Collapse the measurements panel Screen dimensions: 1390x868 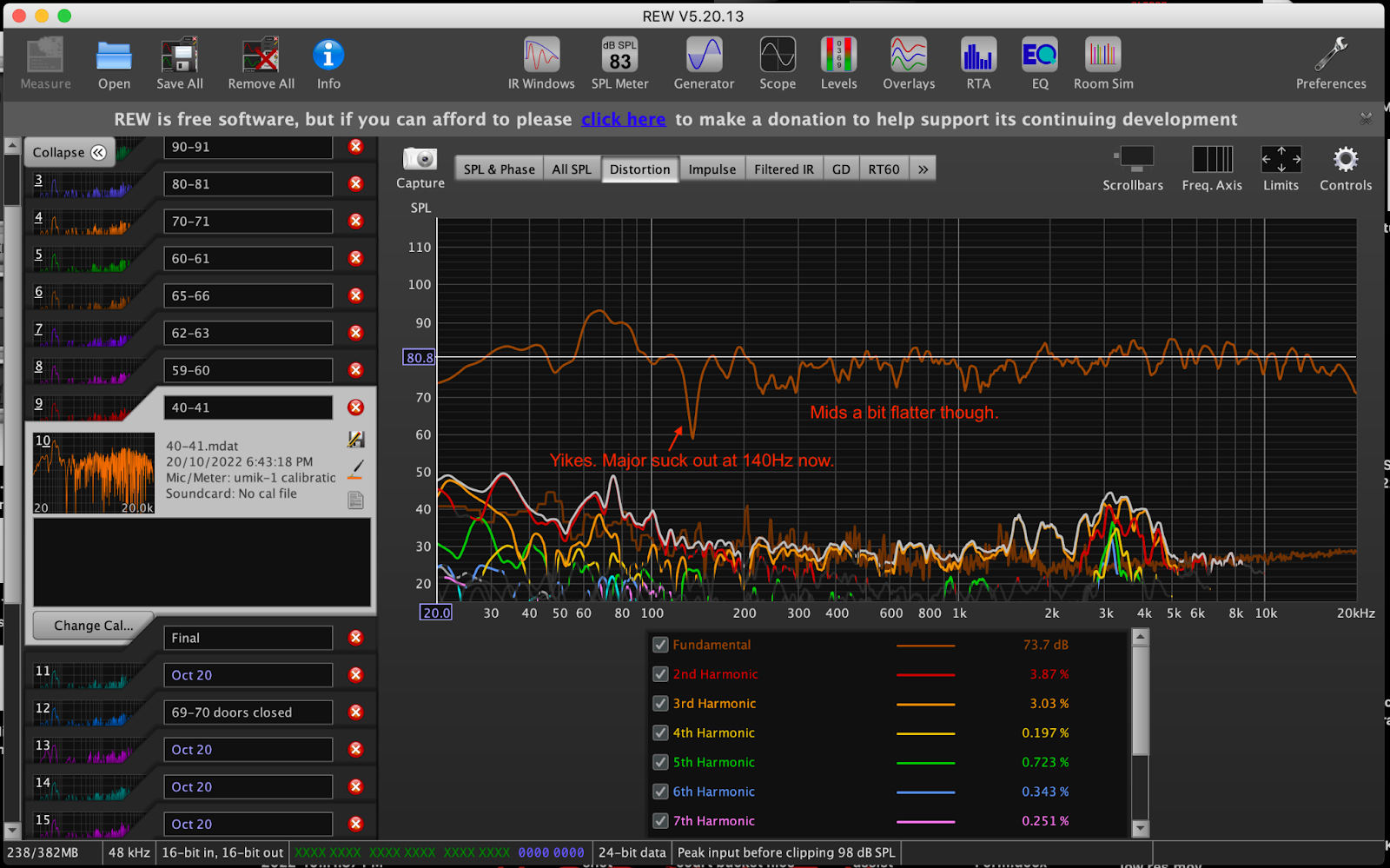click(x=69, y=152)
